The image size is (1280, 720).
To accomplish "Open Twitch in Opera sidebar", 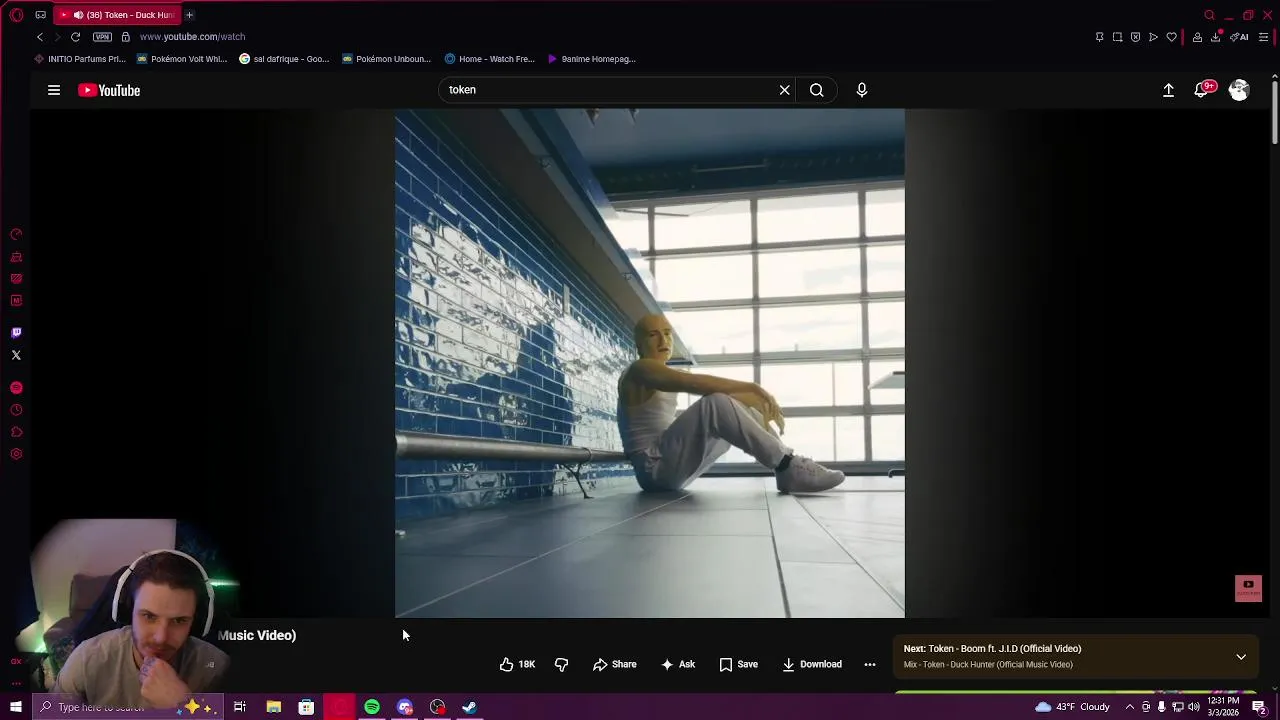I will point(16,333).
